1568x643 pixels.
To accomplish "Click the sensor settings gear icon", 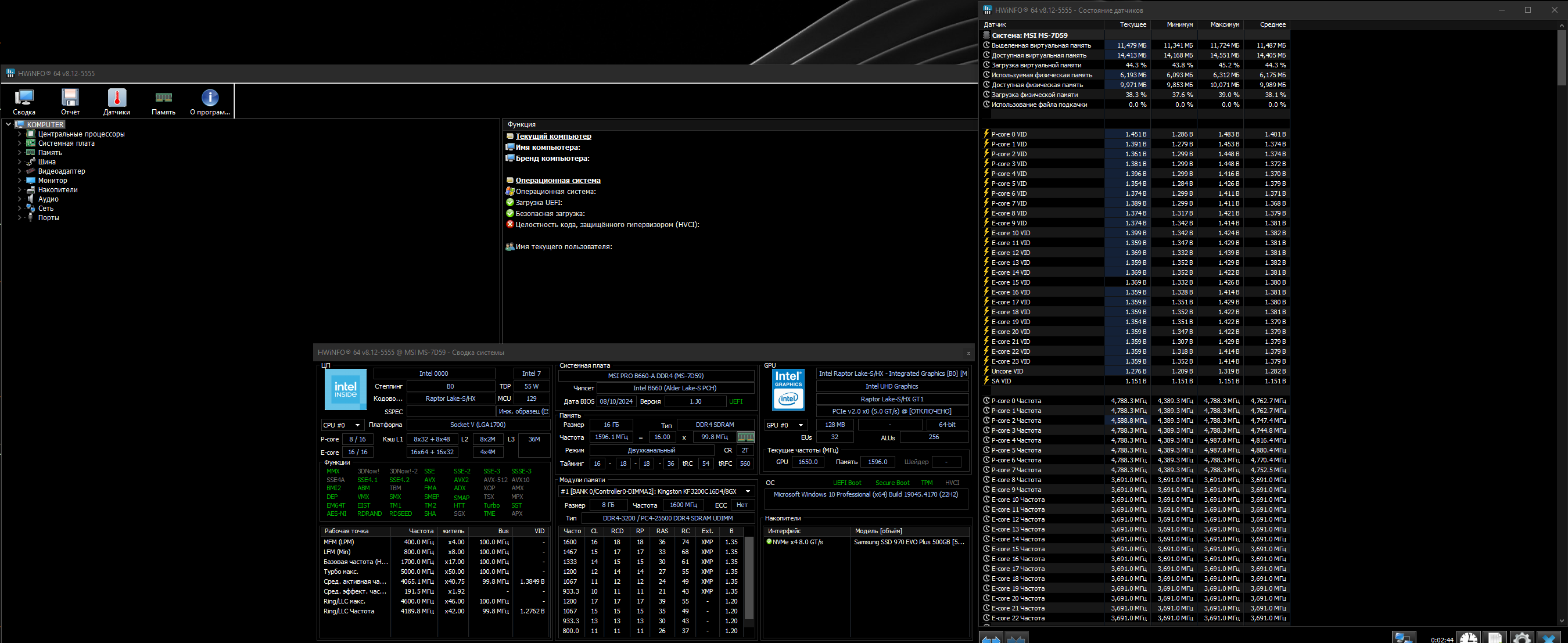I will click(x=1522, y=638).
